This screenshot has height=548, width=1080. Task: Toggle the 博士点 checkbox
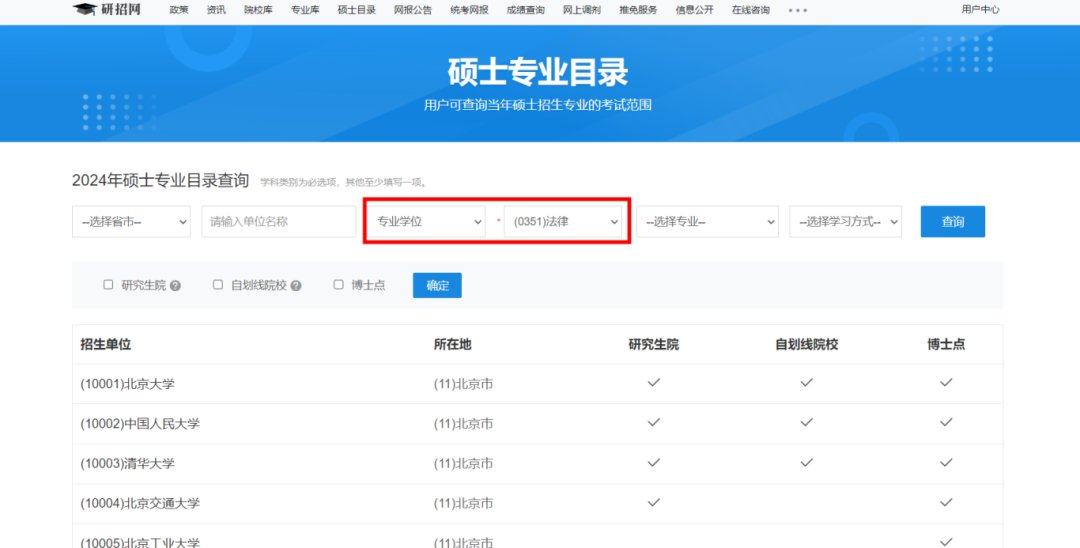[x=338, y=285]
